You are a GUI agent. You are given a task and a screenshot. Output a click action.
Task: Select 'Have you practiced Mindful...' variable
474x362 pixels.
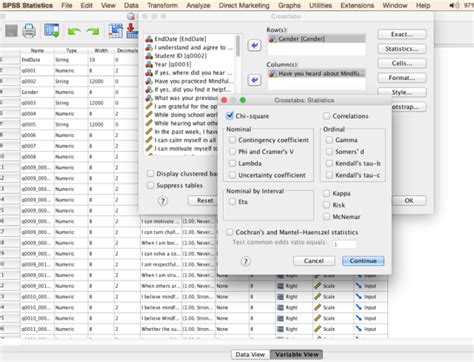[x=190, y=81]
